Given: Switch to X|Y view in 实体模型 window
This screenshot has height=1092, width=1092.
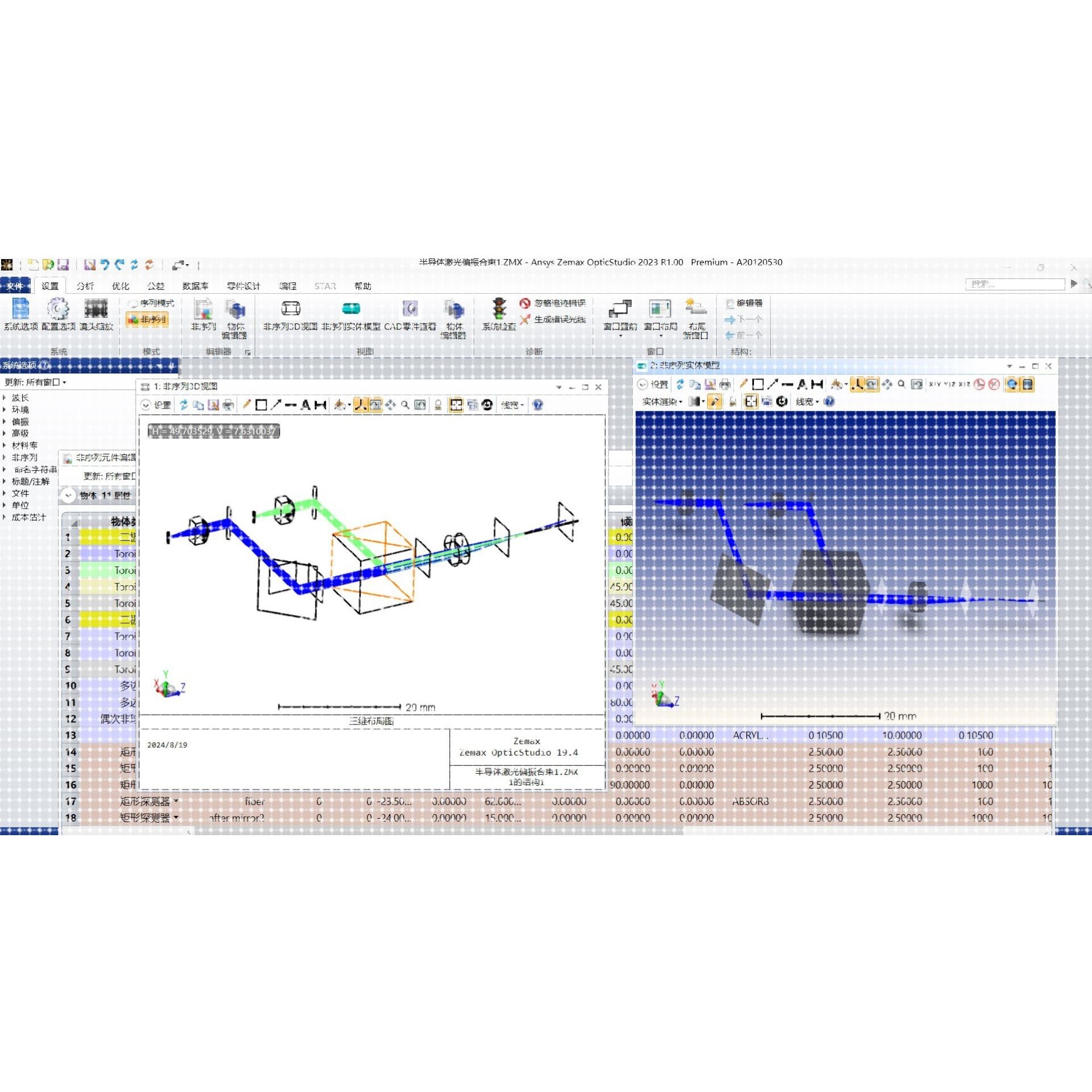Looking at the screenshot, I should pyautogui.click(x=935, y=385).
